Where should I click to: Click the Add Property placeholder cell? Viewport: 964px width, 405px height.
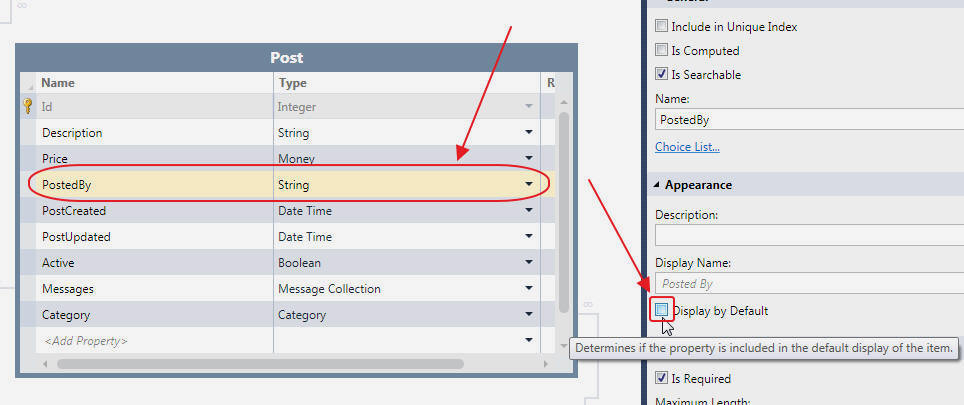(154, 340)
